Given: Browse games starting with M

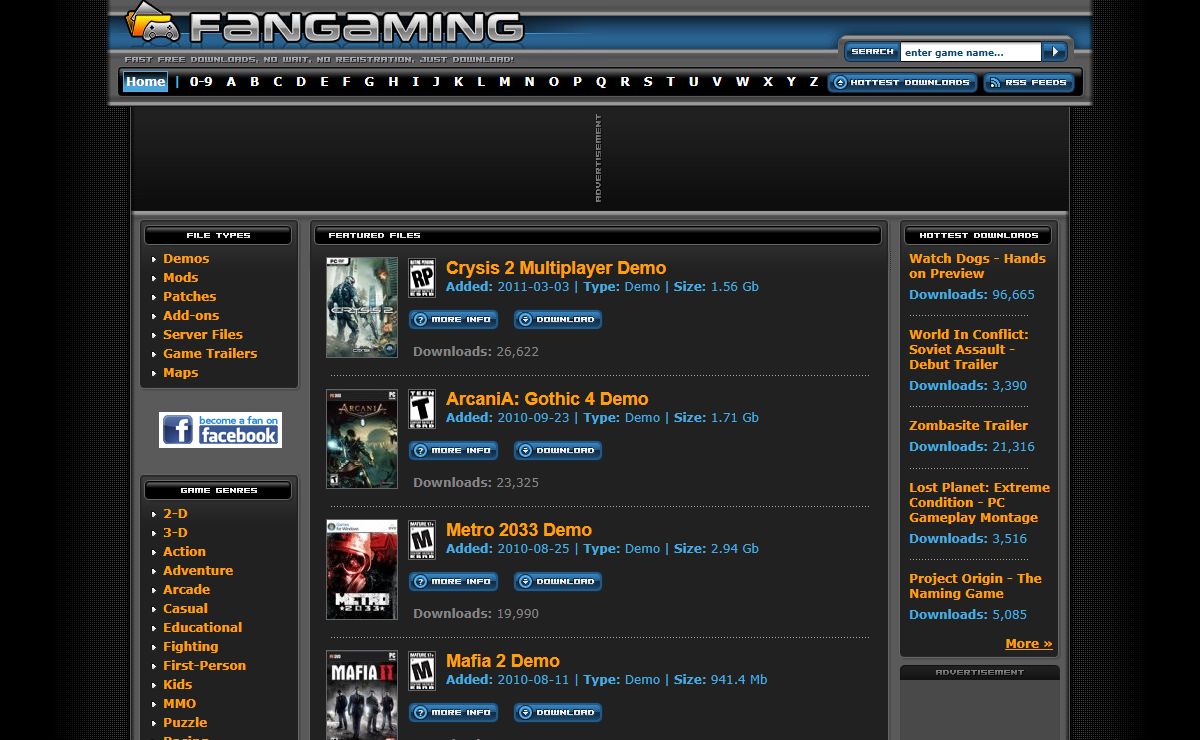Looking at the screenshot, I should (x=505, y=82).
